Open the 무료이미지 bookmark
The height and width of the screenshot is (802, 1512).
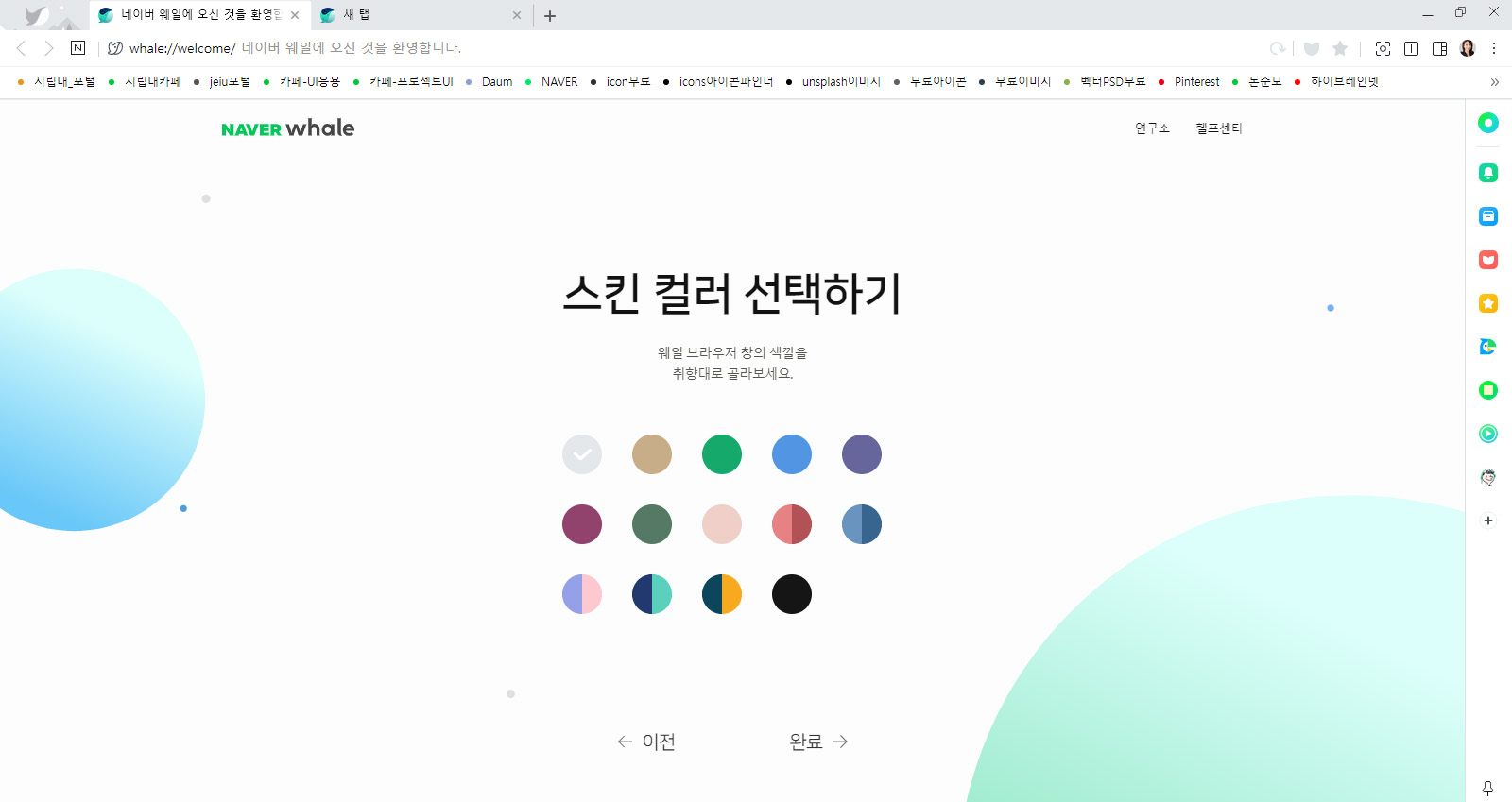coord(1015,82)
